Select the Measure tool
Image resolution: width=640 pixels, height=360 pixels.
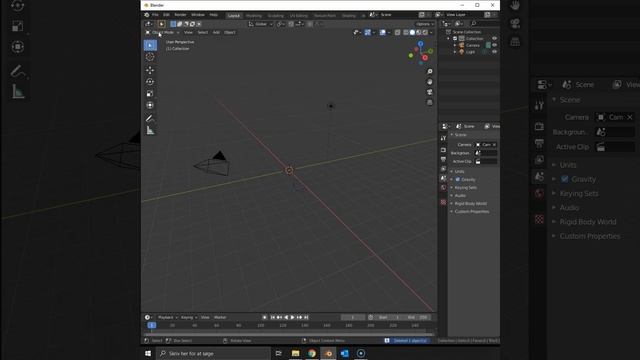tap(150, 131)
